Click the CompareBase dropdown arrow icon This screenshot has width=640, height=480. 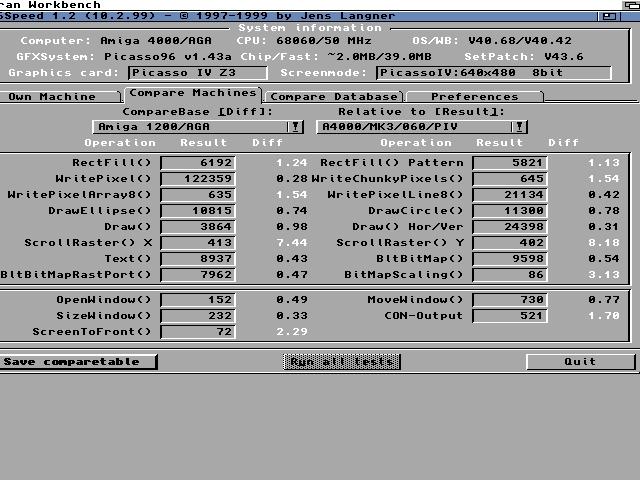[295, 127]
